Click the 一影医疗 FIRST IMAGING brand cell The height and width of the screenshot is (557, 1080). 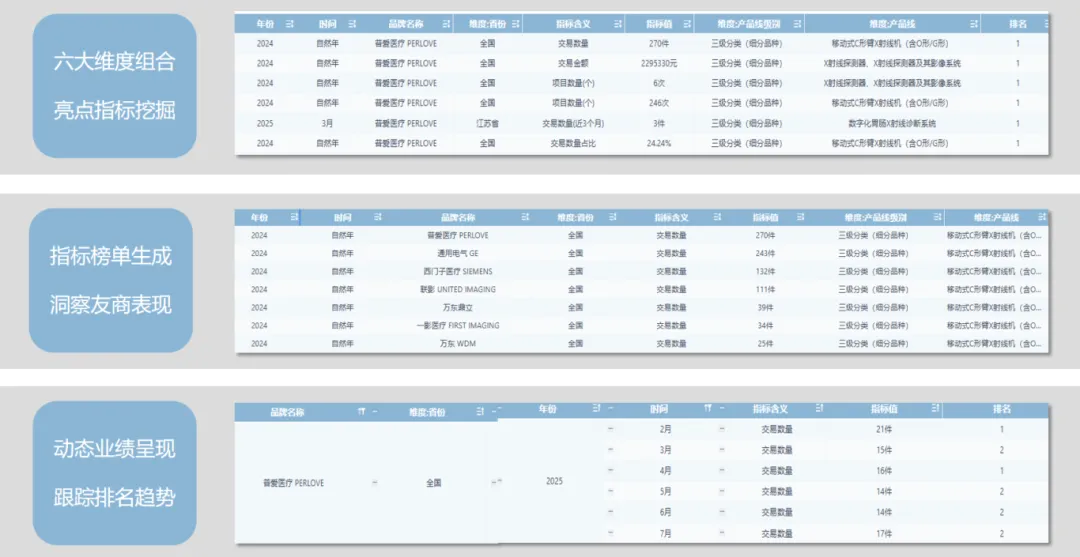point(458,325)
